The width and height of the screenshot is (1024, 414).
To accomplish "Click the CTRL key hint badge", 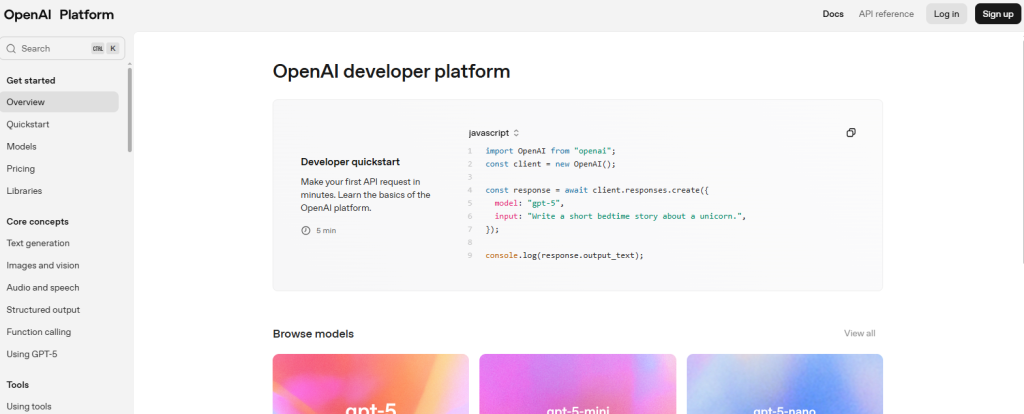I will [x=97, y=48].
